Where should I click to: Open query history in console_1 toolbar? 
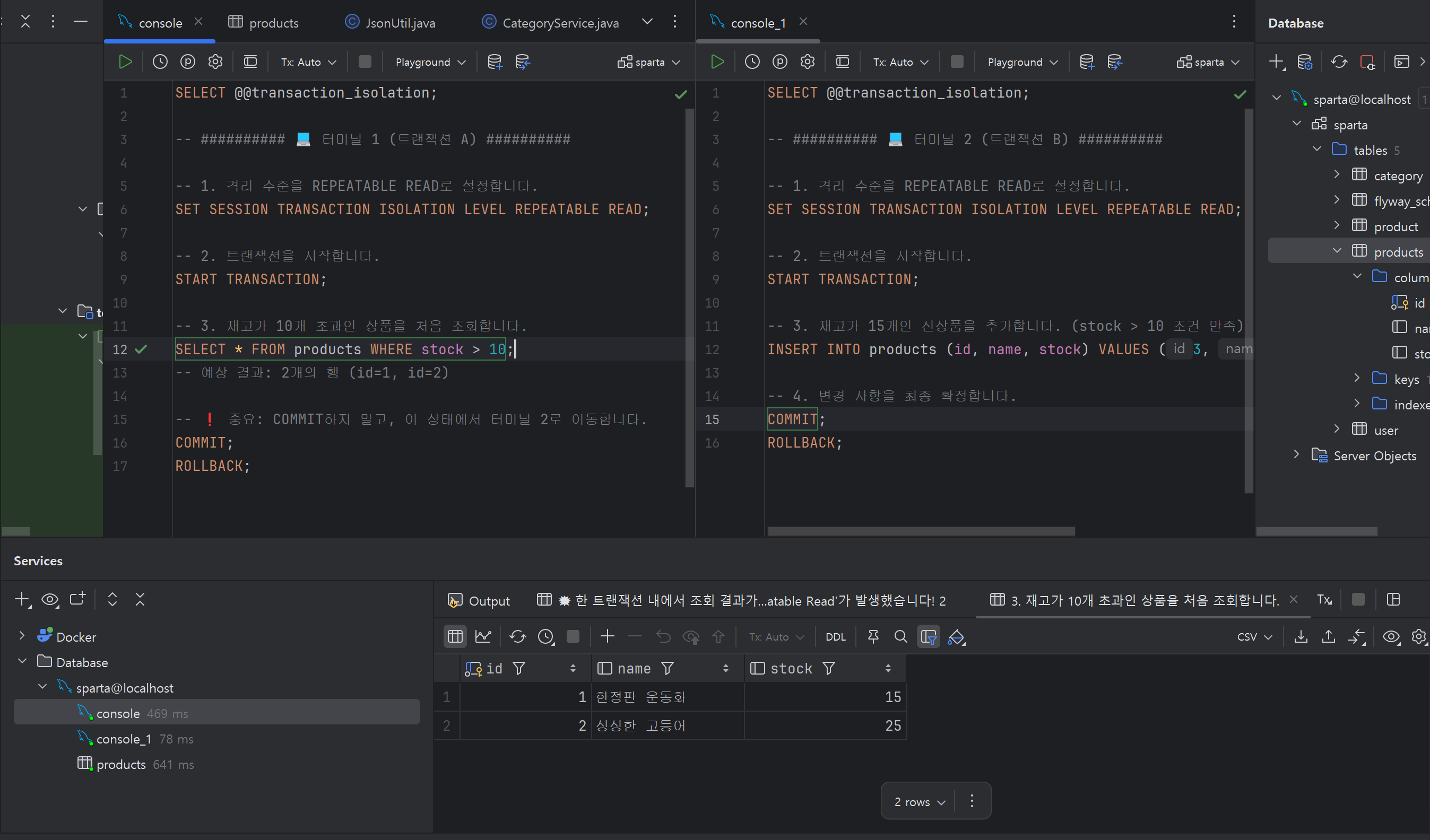click(752, 62)
